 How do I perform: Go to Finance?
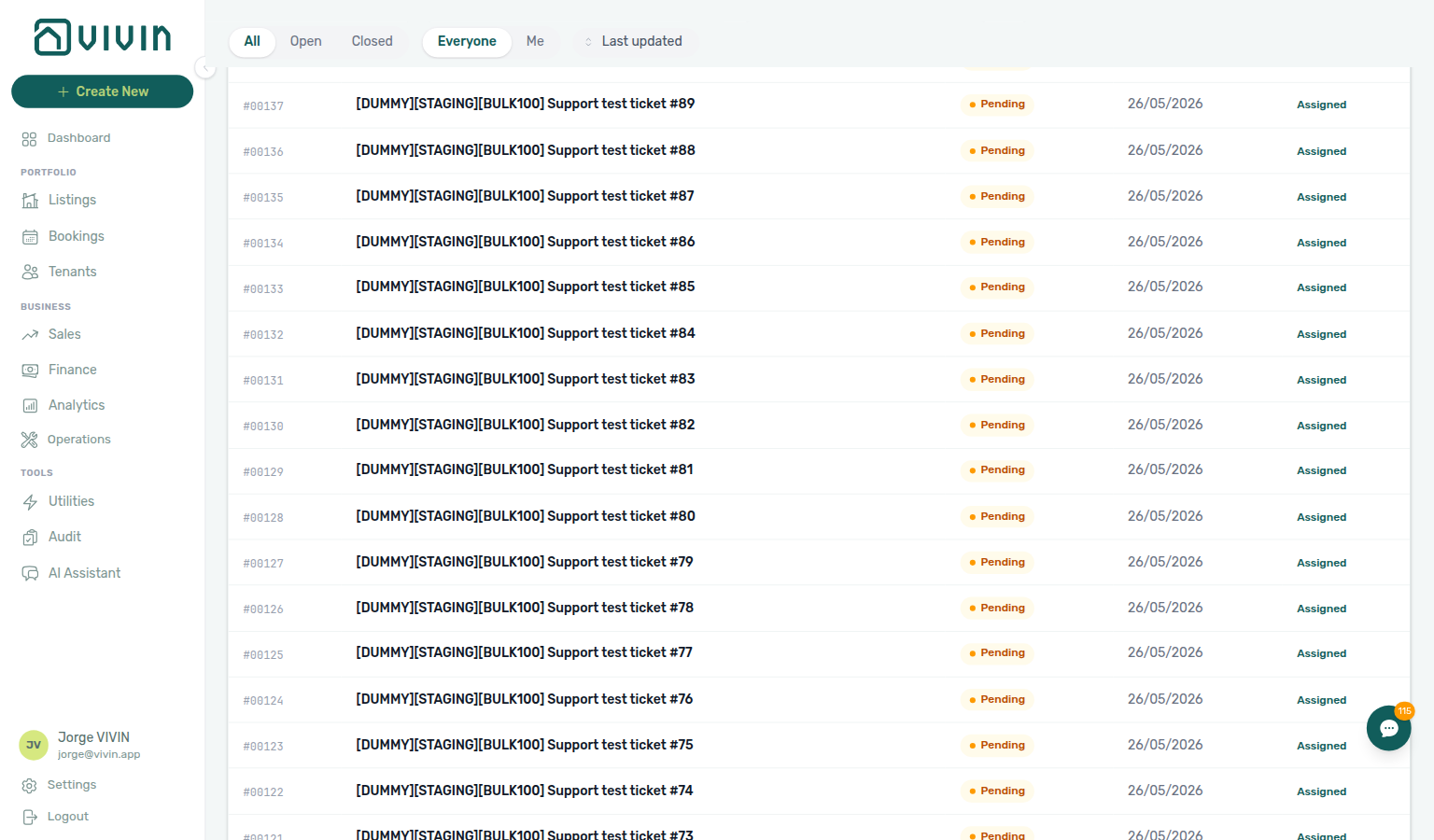click(72, 370)
